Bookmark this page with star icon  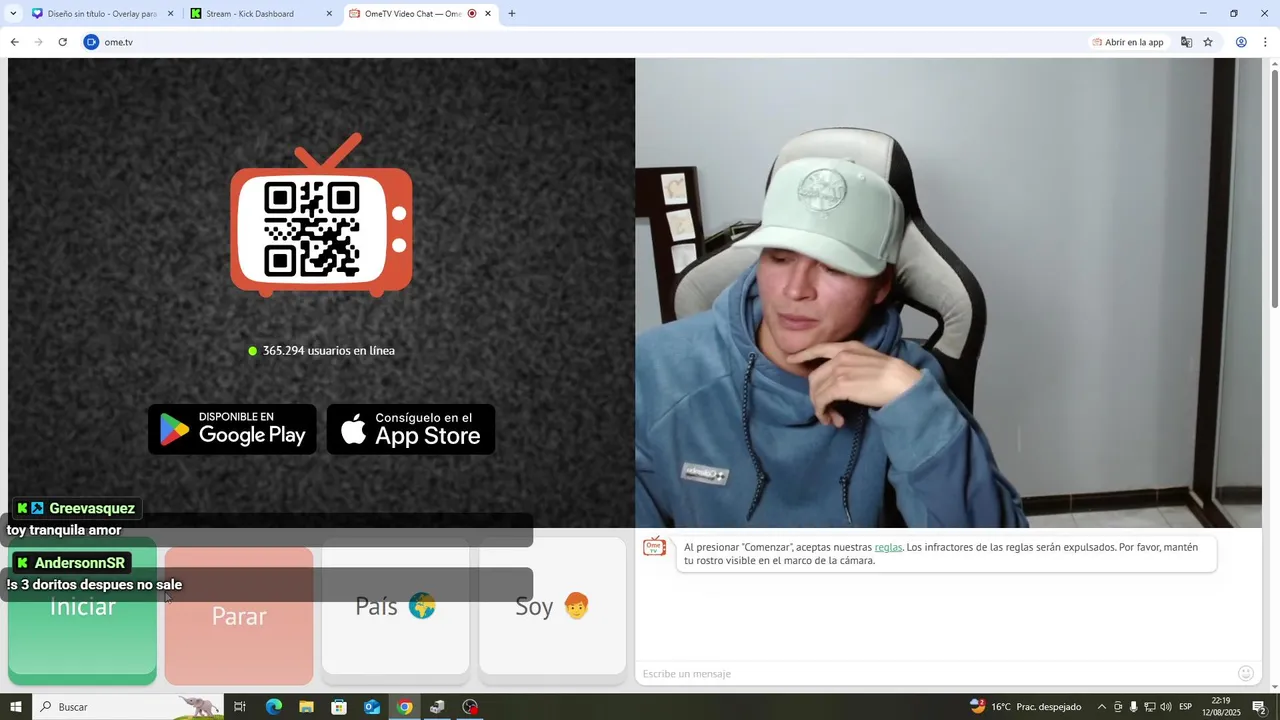(x=1208, y=42)
